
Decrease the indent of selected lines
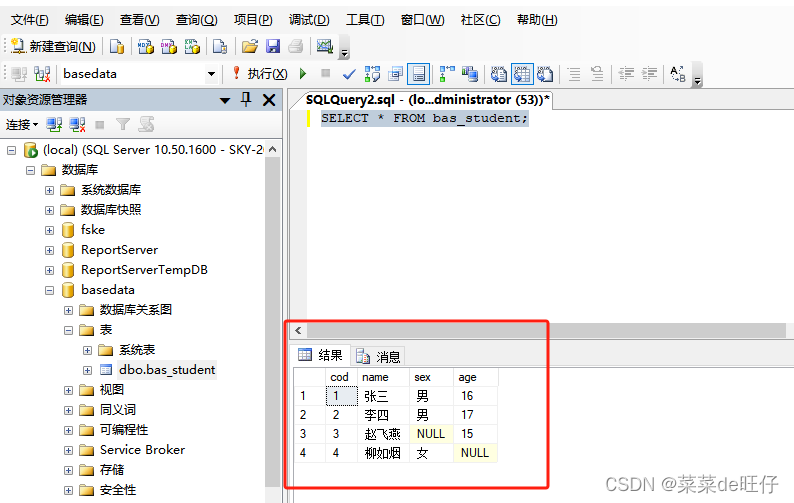[626, 74]
